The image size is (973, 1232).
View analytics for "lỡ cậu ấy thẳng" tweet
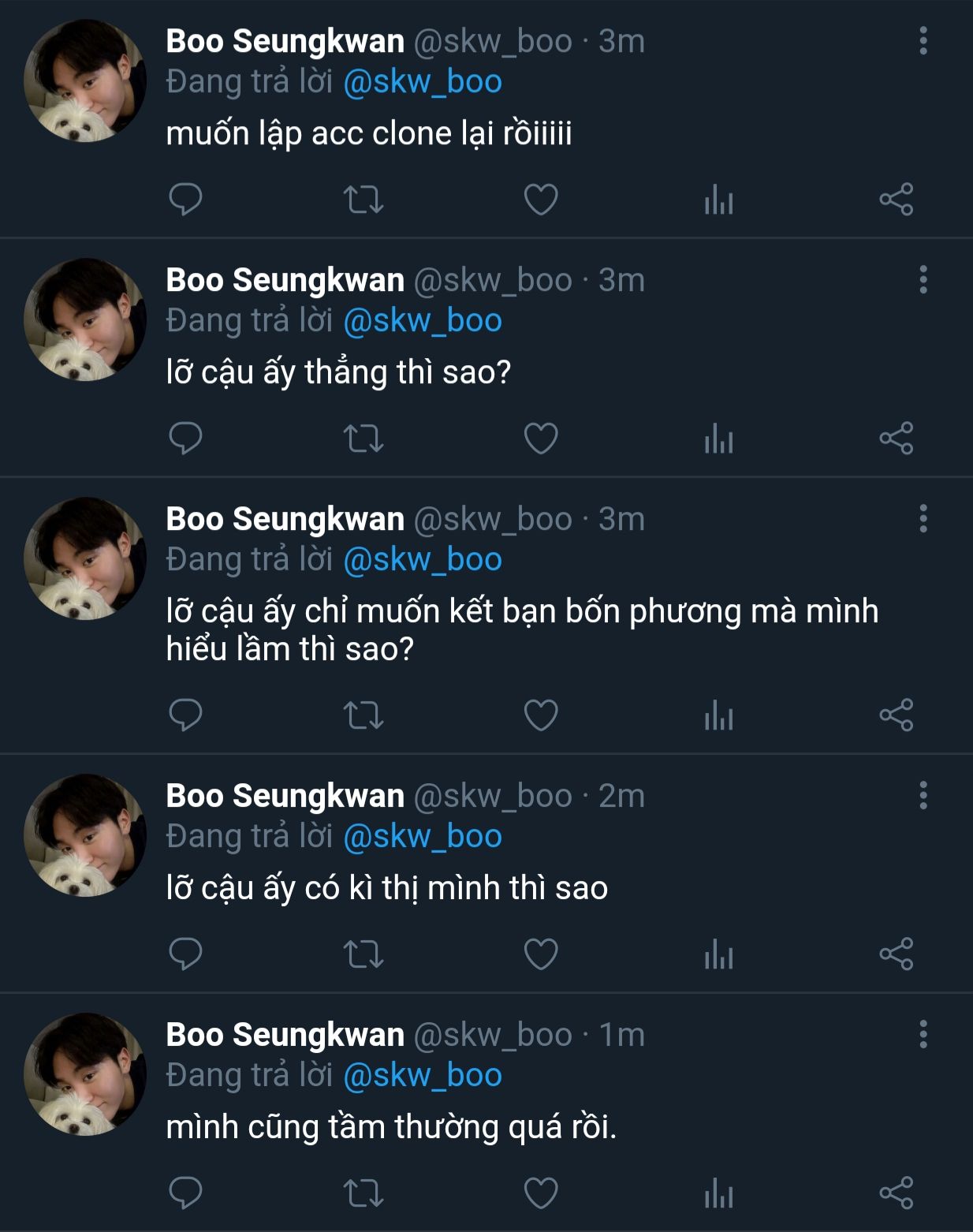[x=718, y=439]
